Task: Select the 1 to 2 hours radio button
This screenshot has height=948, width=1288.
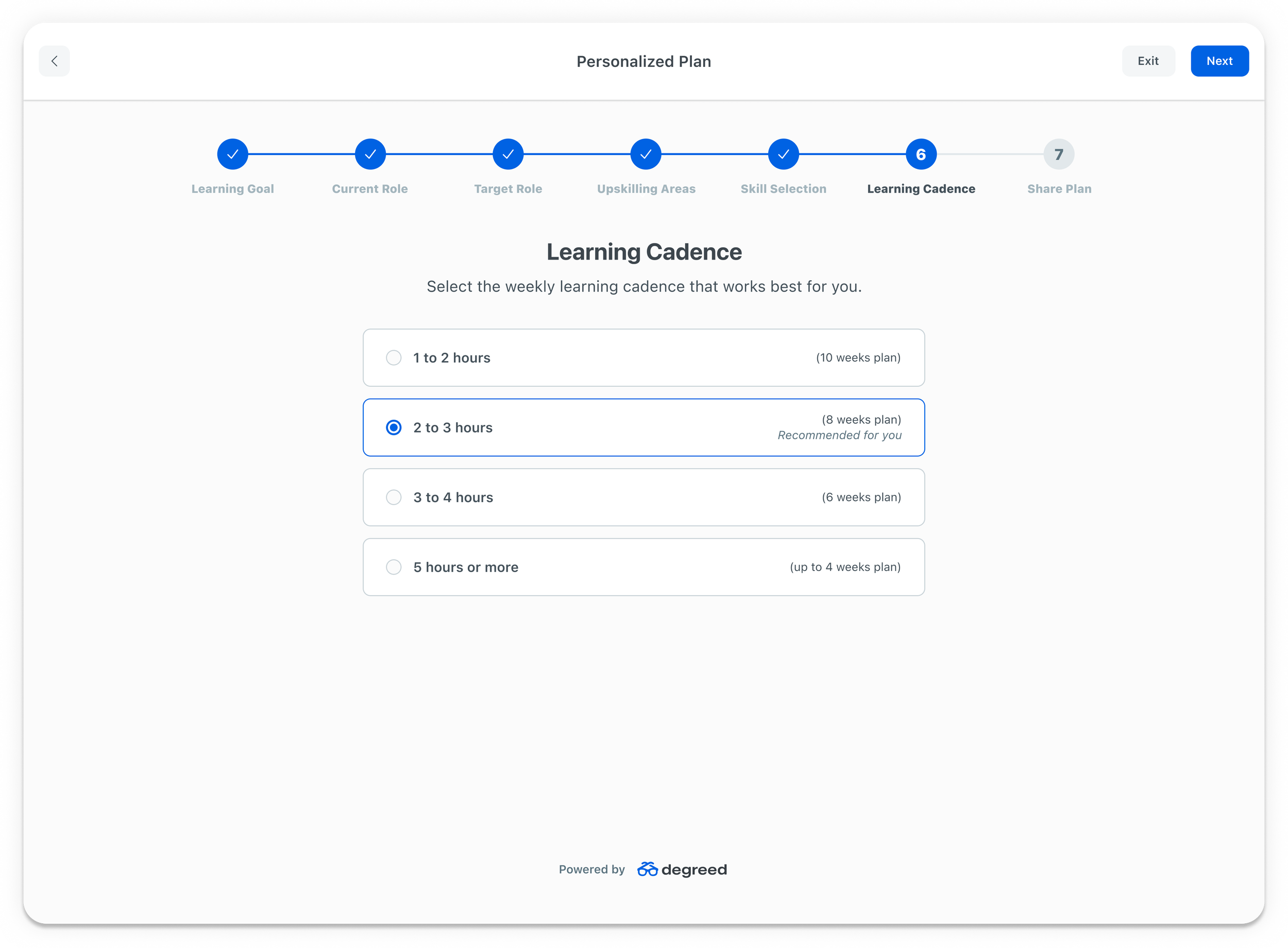Action: click(394, 357)
